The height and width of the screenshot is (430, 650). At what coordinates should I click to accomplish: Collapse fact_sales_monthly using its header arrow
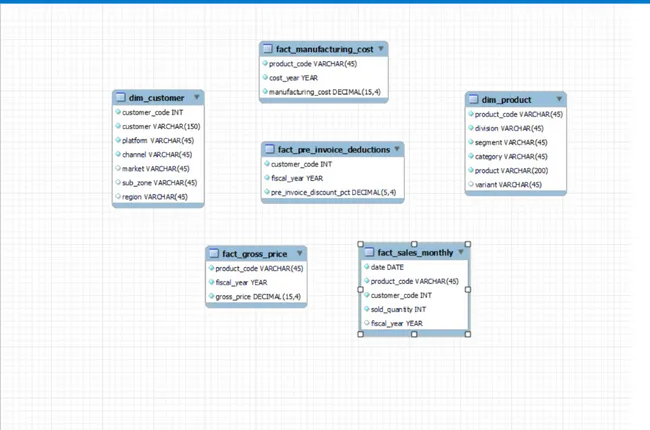click(x=461, y=253)
